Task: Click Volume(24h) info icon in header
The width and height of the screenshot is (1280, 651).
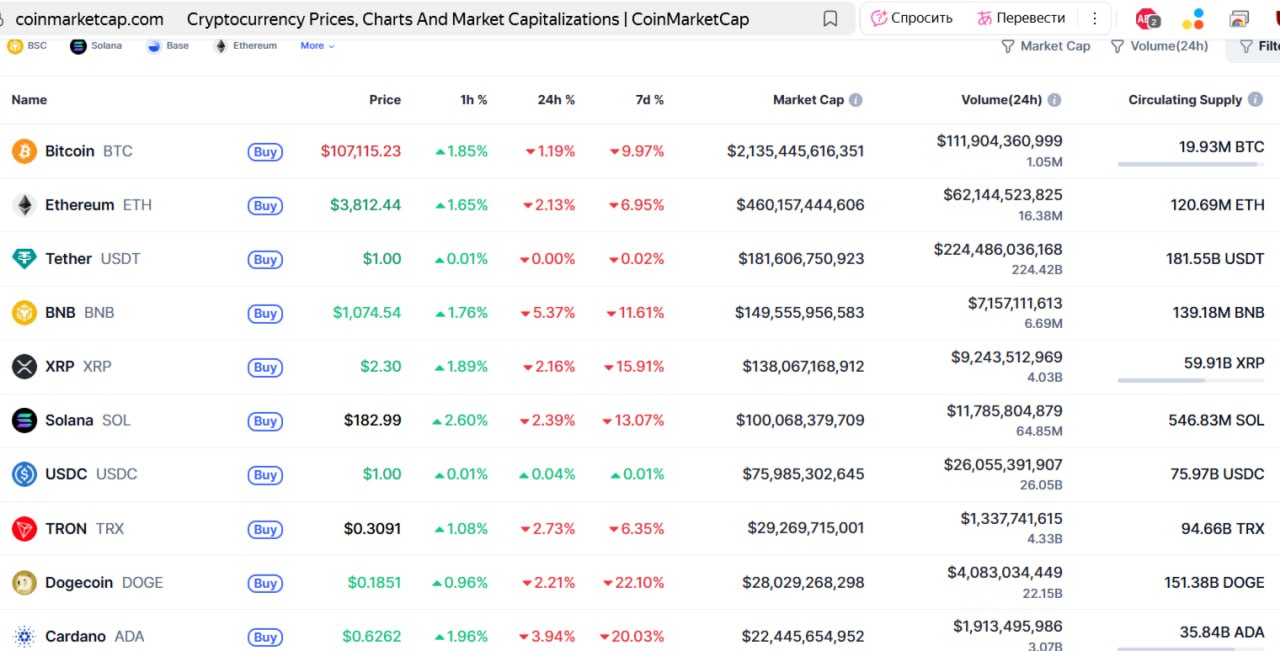Action: tap(1054, 100)
